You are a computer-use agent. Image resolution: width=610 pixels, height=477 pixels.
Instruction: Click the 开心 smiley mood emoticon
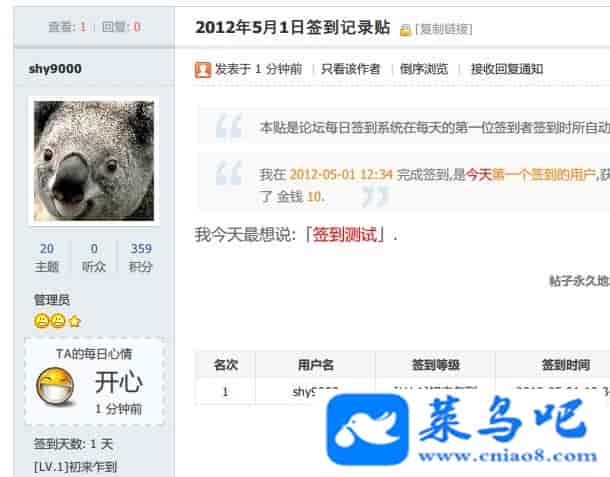point(55,385)
